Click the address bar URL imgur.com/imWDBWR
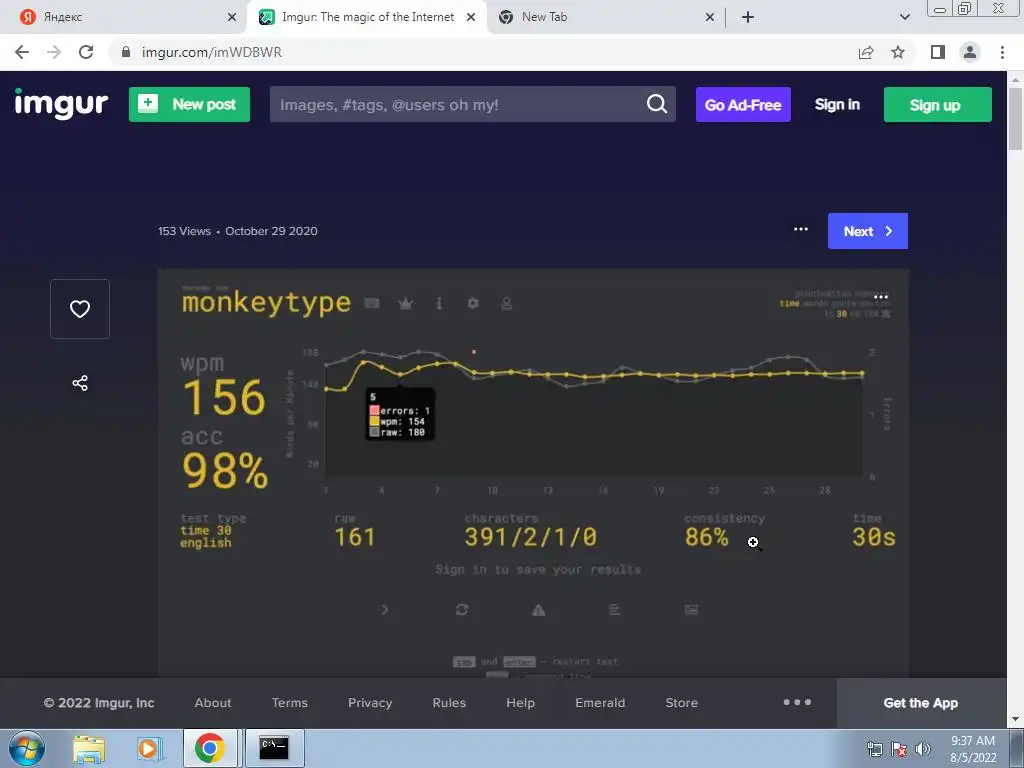The height and width of the screenshot is (768, 1024). tap(212, 52)
